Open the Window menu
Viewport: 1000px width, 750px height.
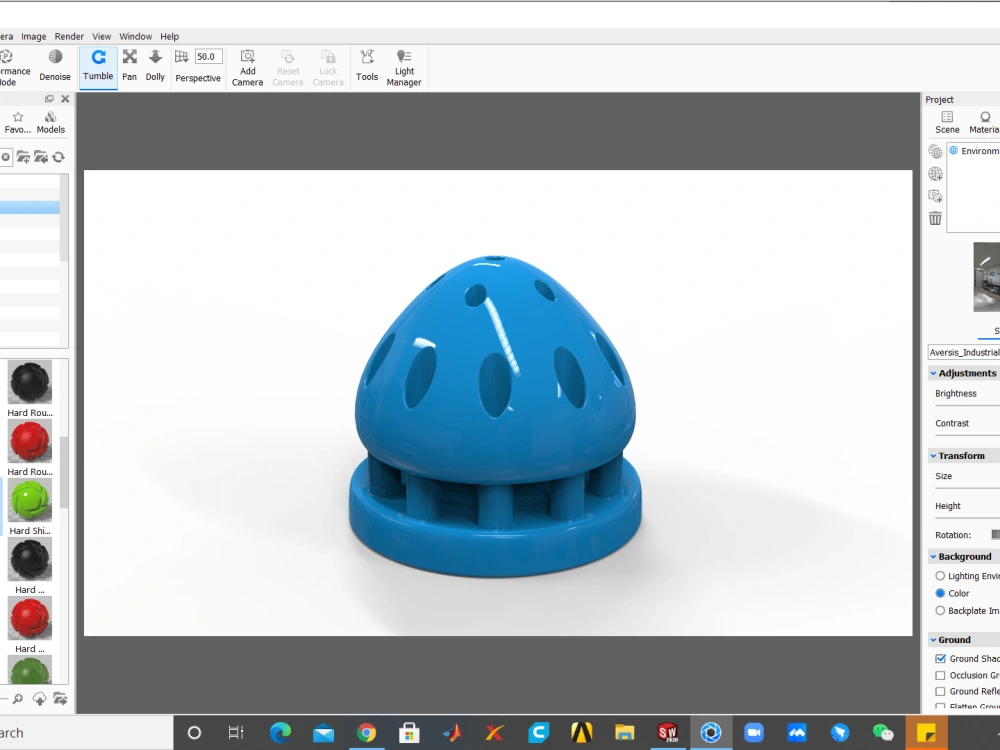click(x=136, y=36)
